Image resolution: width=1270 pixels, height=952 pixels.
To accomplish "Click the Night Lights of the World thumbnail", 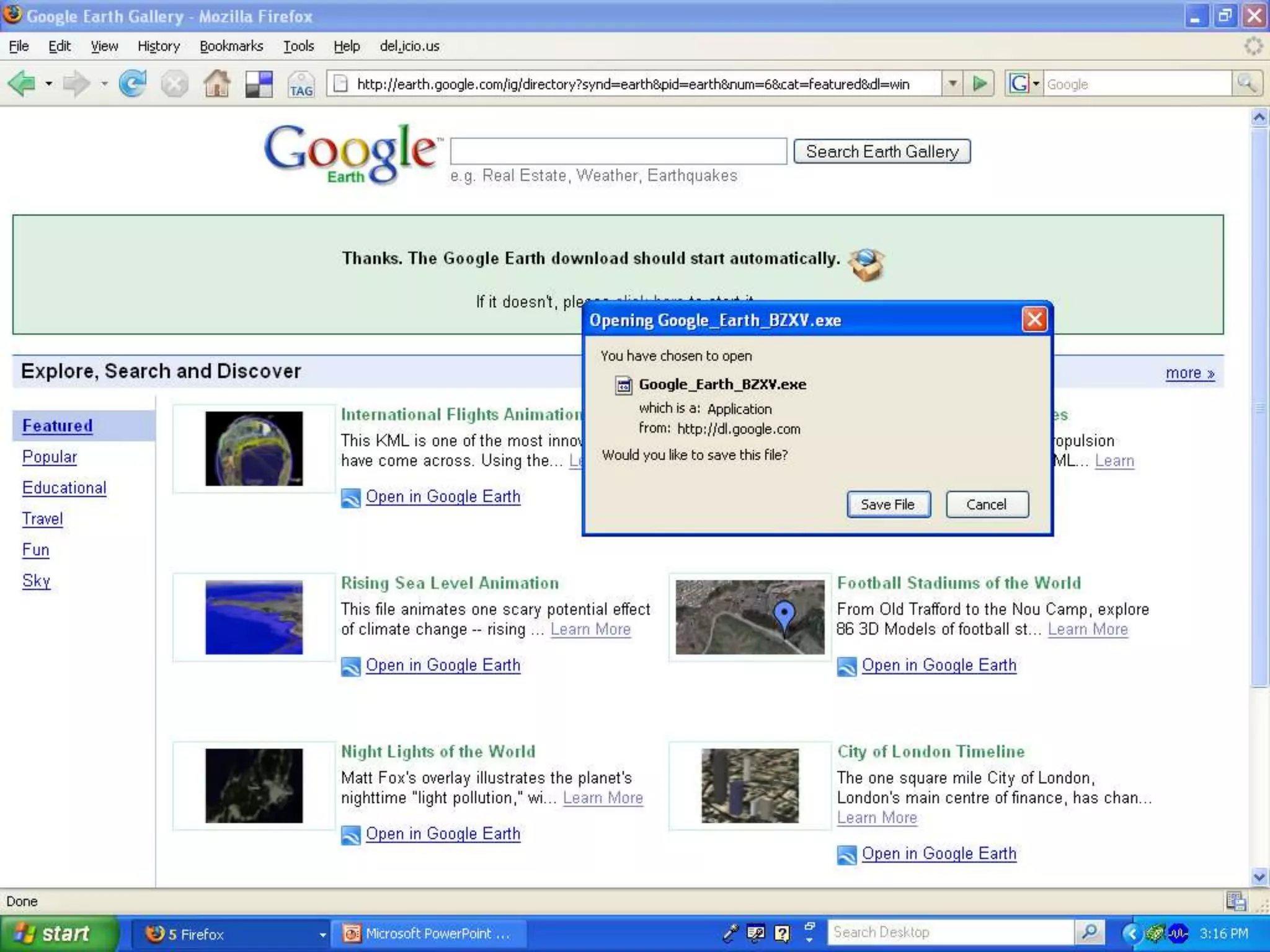I will (x=254, y=786).
